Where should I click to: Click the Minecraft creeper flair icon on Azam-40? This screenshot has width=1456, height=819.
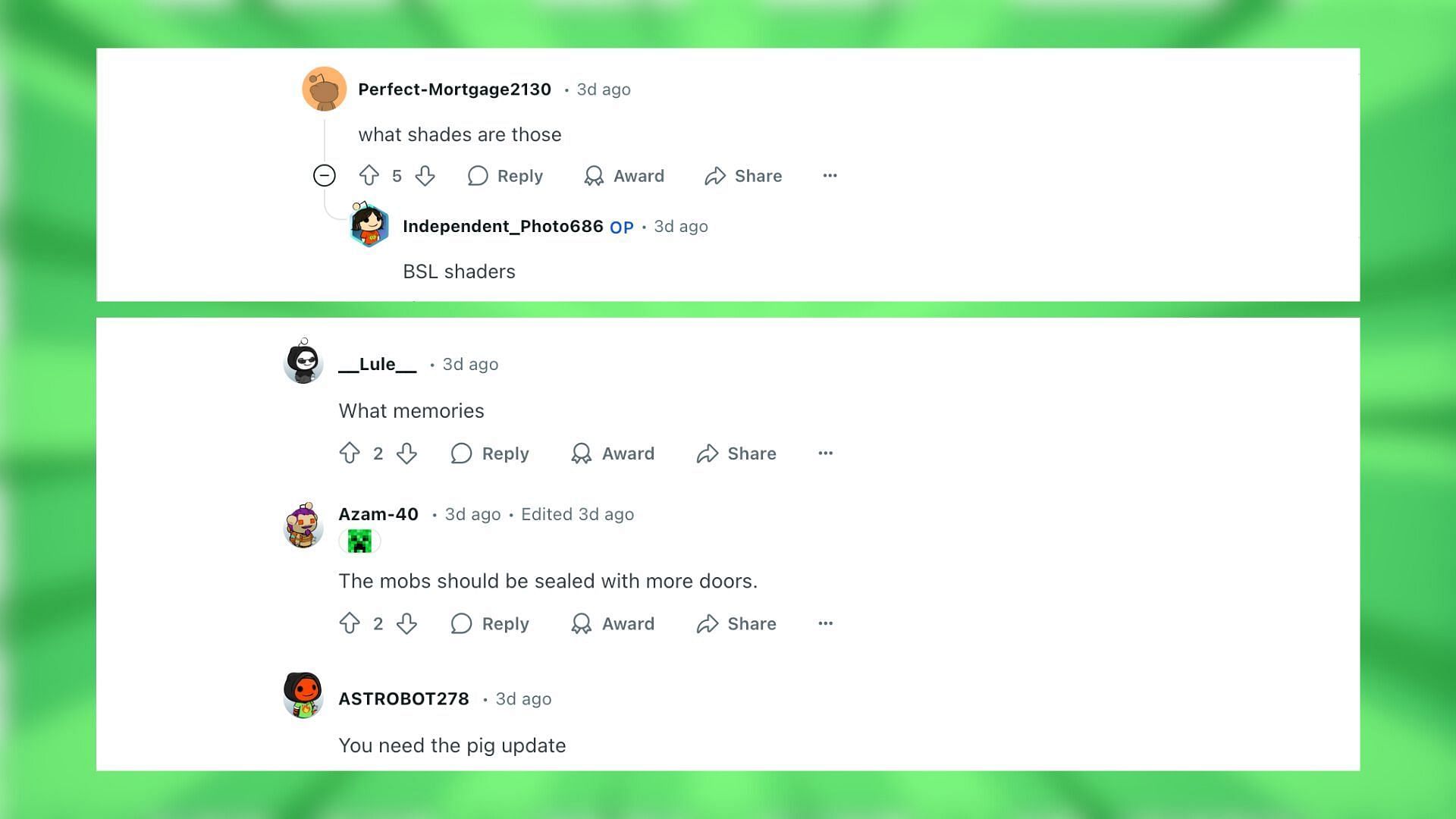coord(358,541)
